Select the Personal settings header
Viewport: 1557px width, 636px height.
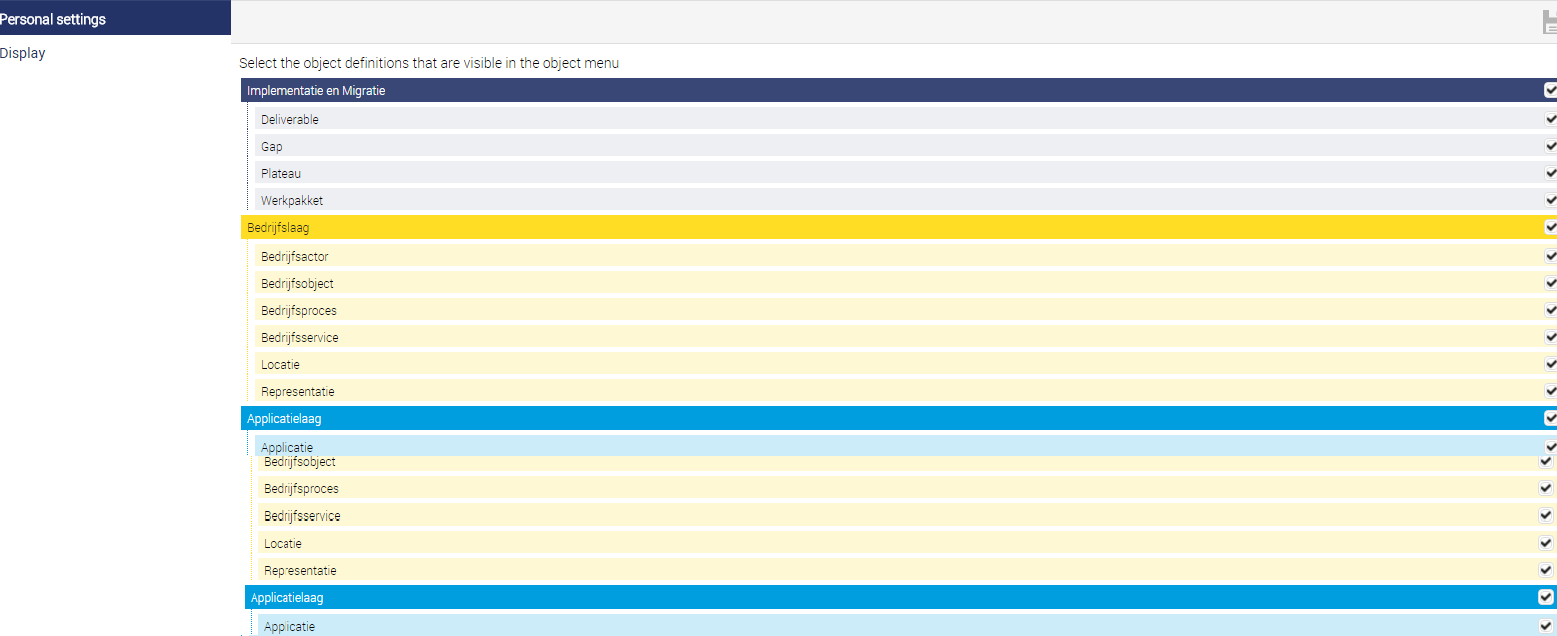pos(115,18)
